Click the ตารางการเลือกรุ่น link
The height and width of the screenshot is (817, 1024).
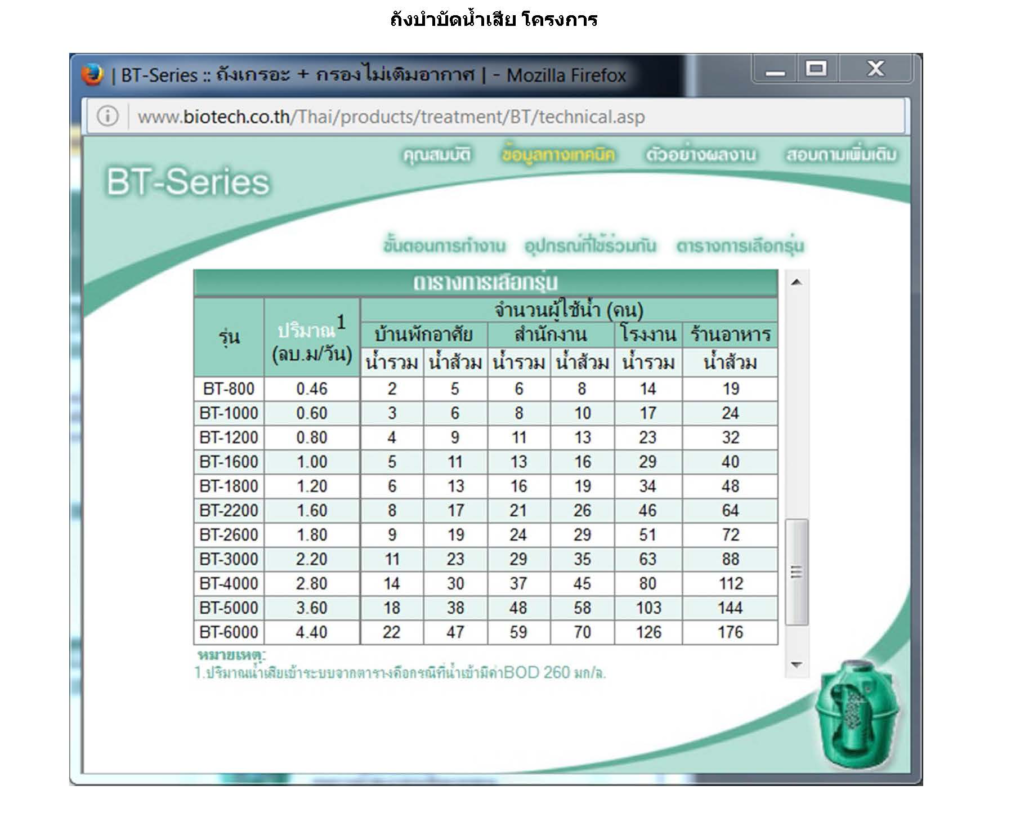point(740,245)
